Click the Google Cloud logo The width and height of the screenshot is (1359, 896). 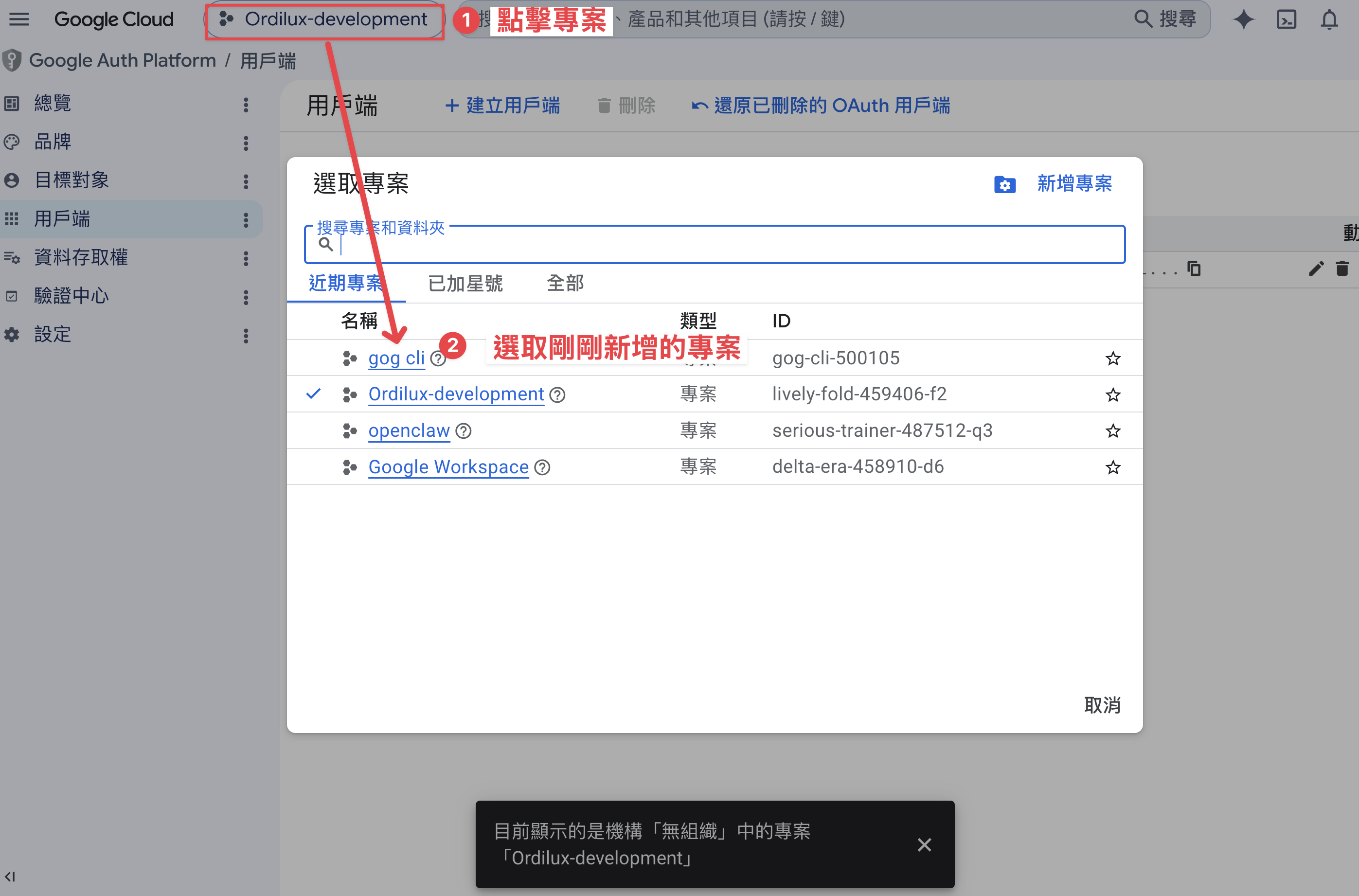click(114, 19)
